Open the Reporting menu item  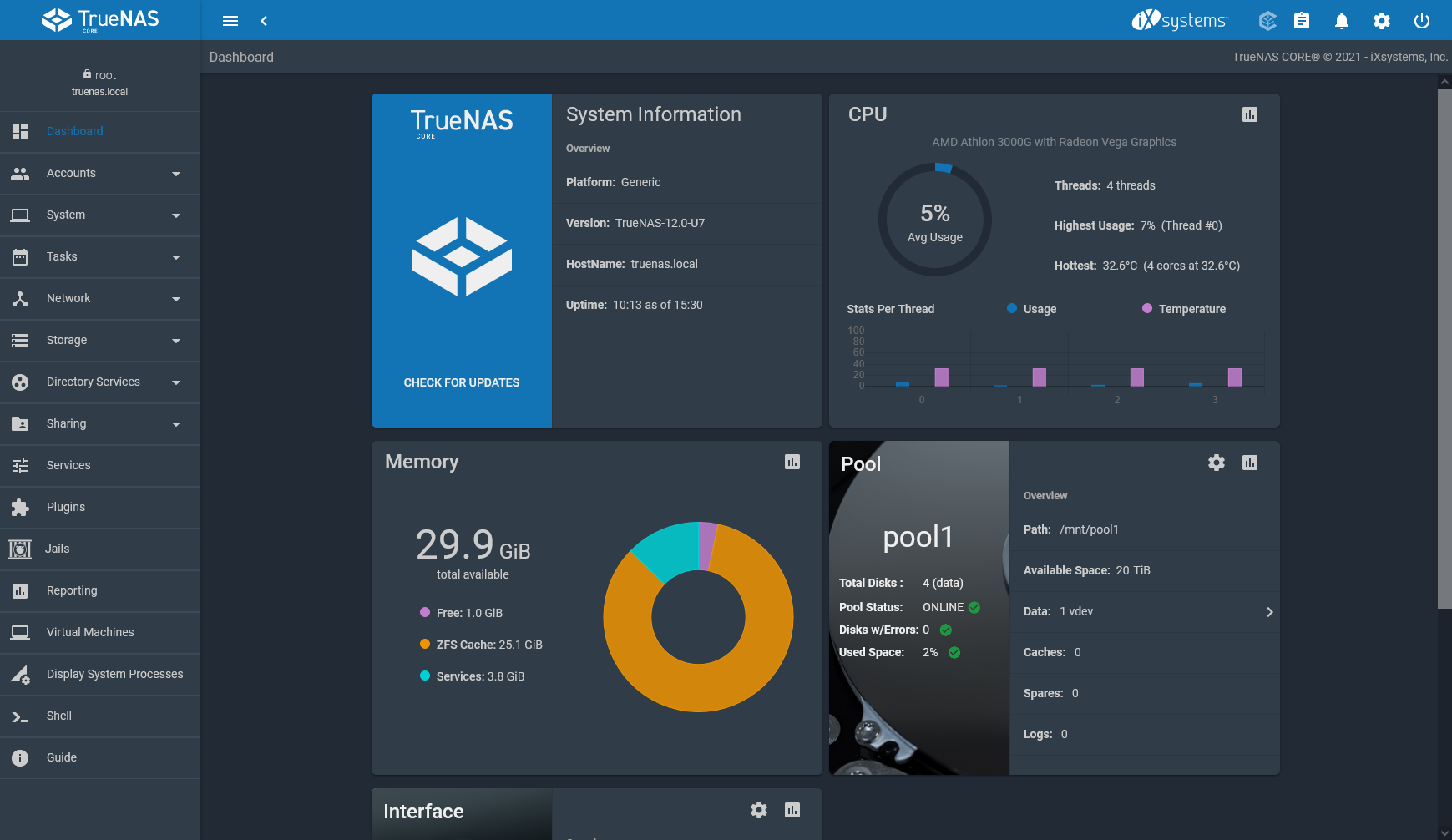coord(100,591)
